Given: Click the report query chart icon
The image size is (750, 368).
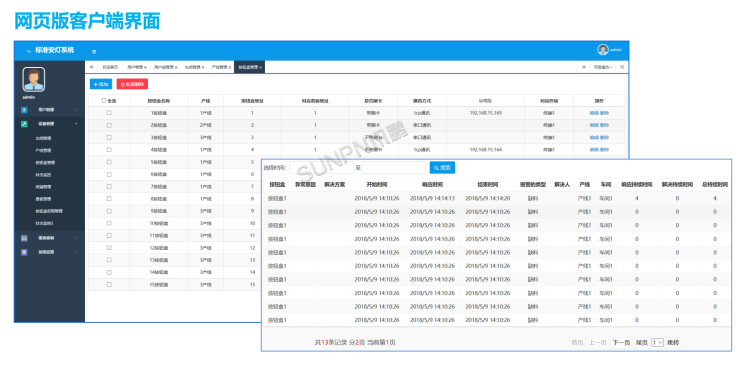Looking at the screenshot, I should 24,238.
